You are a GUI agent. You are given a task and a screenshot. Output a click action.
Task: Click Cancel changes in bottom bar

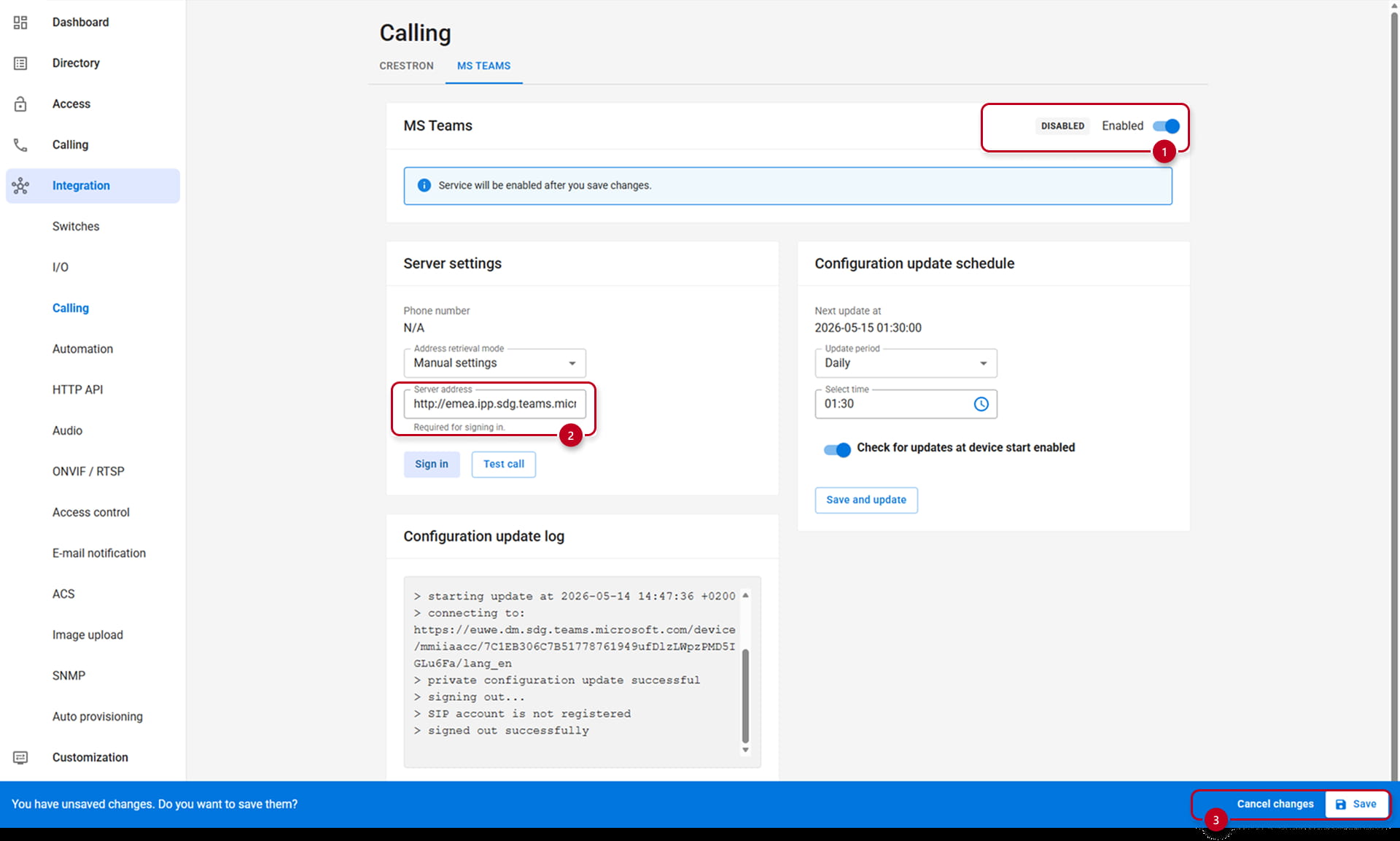1275,805
